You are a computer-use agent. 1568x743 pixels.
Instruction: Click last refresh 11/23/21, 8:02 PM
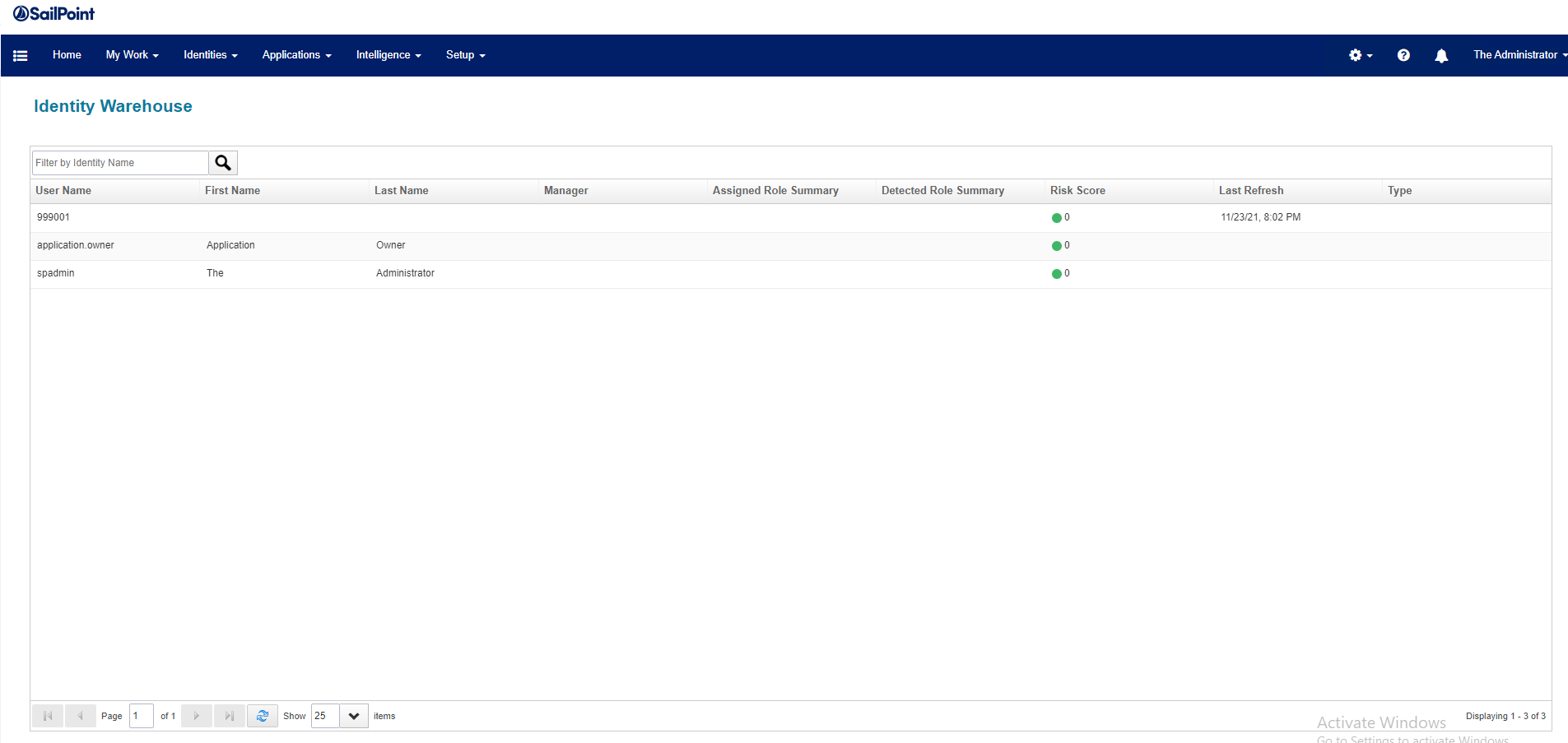[x=1261, y=217]
